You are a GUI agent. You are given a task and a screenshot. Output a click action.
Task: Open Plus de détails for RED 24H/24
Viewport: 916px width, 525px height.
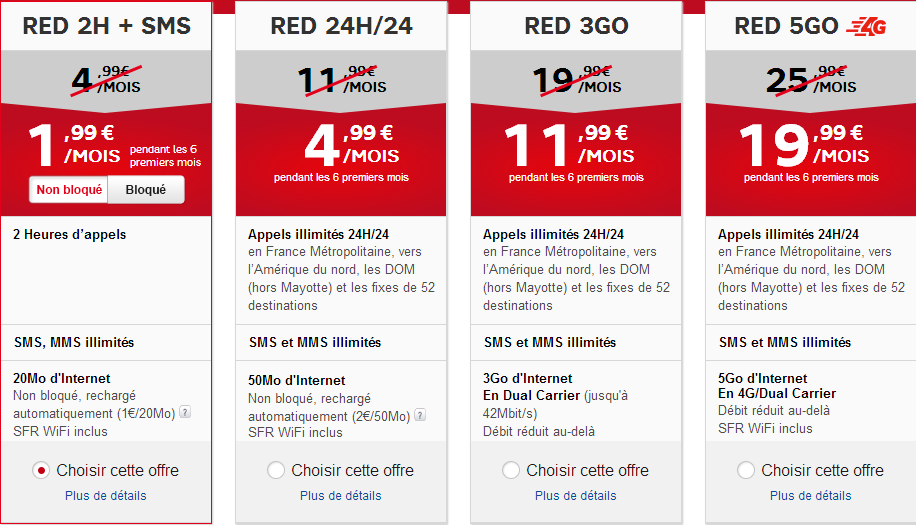[x=341, y=496]
